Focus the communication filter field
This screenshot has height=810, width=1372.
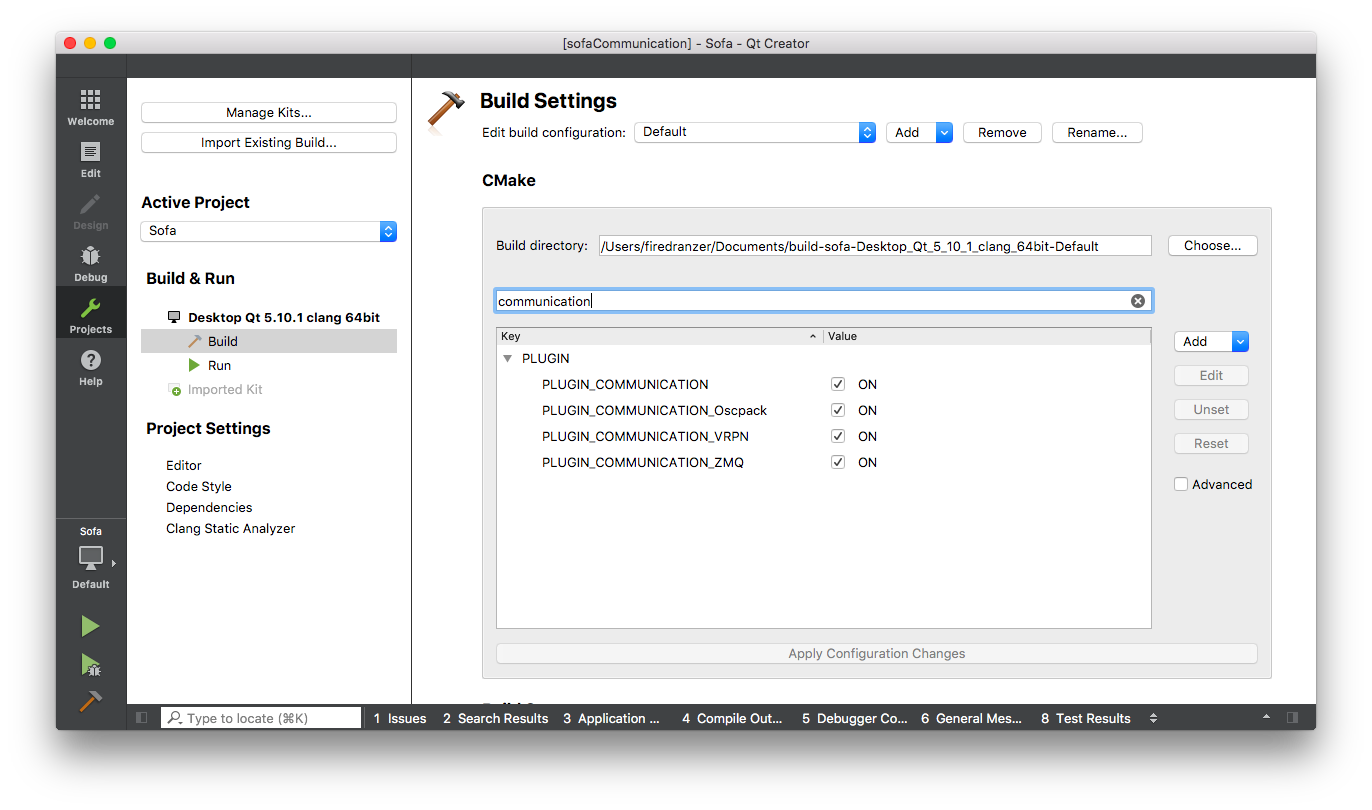click(x=823, y=301)
